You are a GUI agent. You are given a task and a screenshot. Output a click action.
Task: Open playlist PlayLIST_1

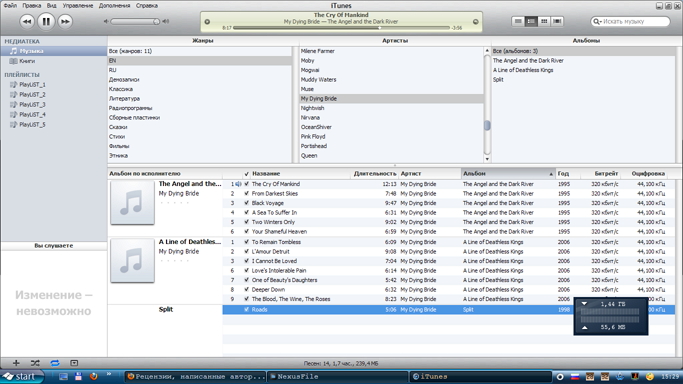(x=32, y=84)
